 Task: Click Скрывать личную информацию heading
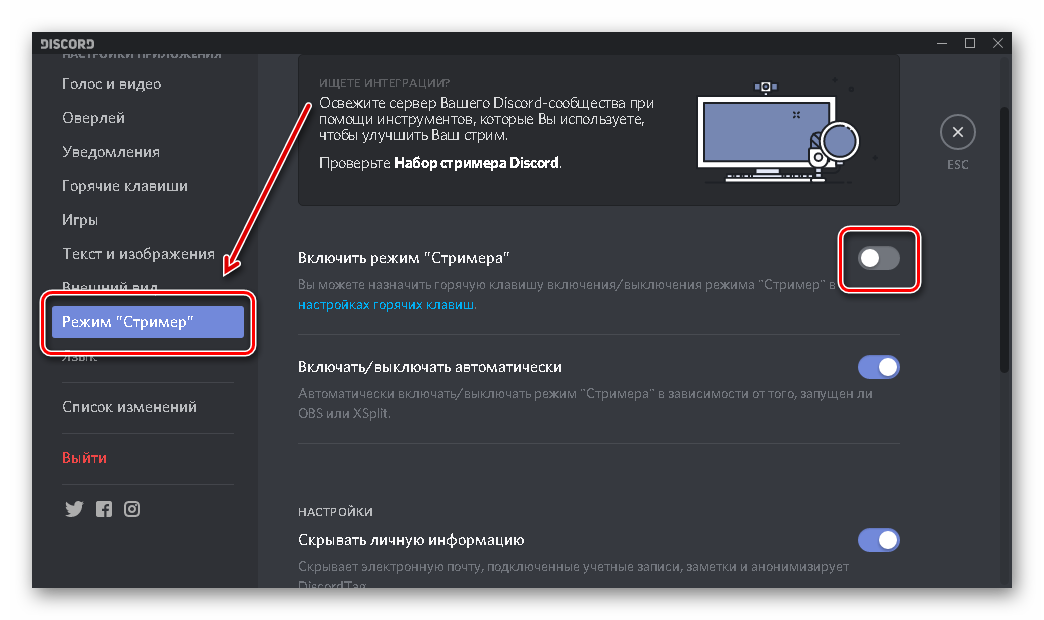coord(411,540)
